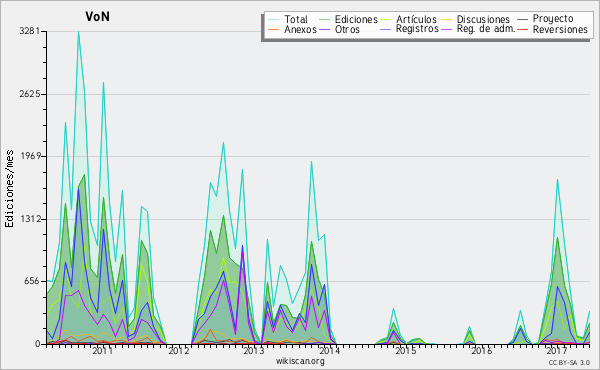Click the y-axis value 1312
600x370 pixels.
(29, 219)
